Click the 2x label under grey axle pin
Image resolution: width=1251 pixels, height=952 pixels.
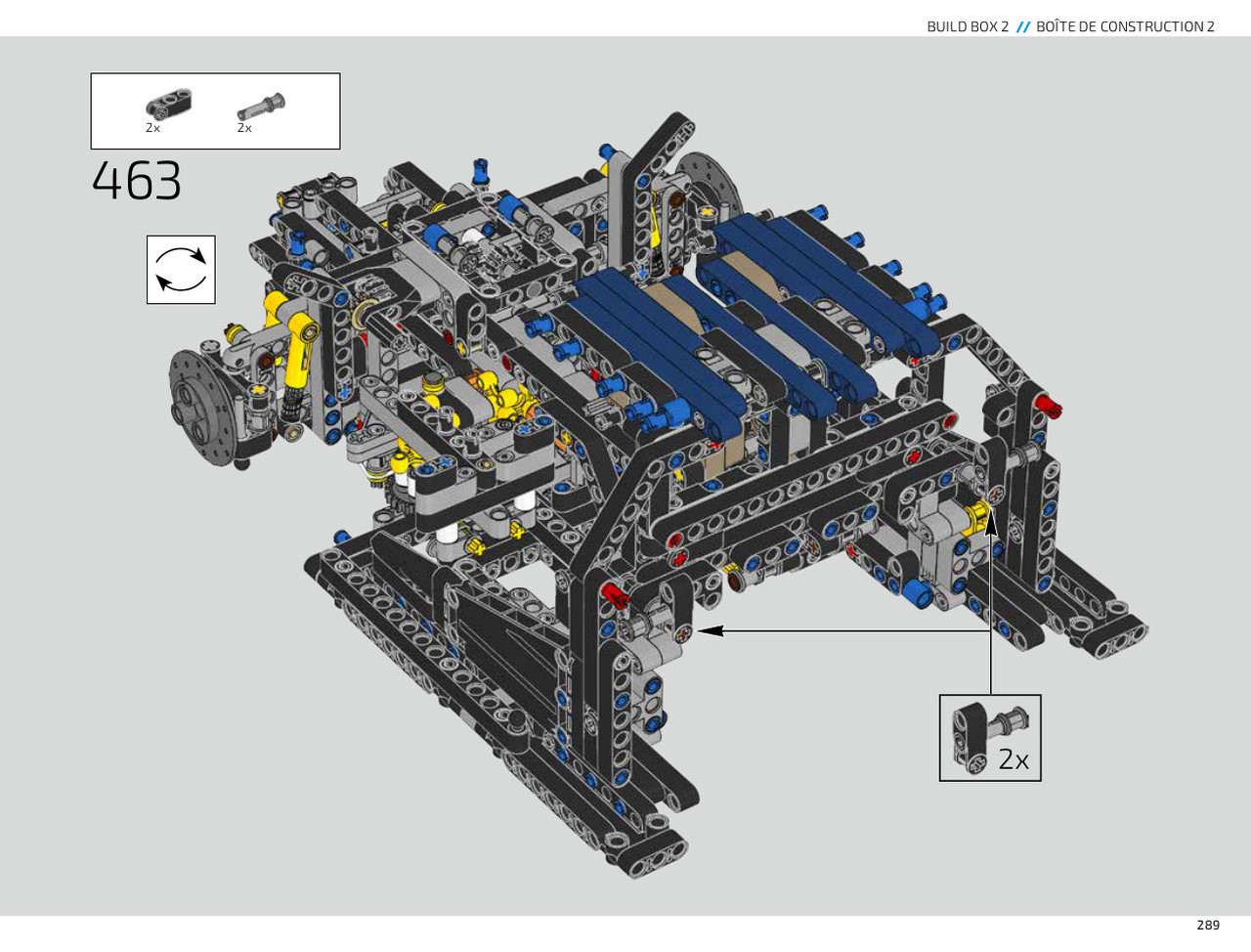[x=244, y=128]
